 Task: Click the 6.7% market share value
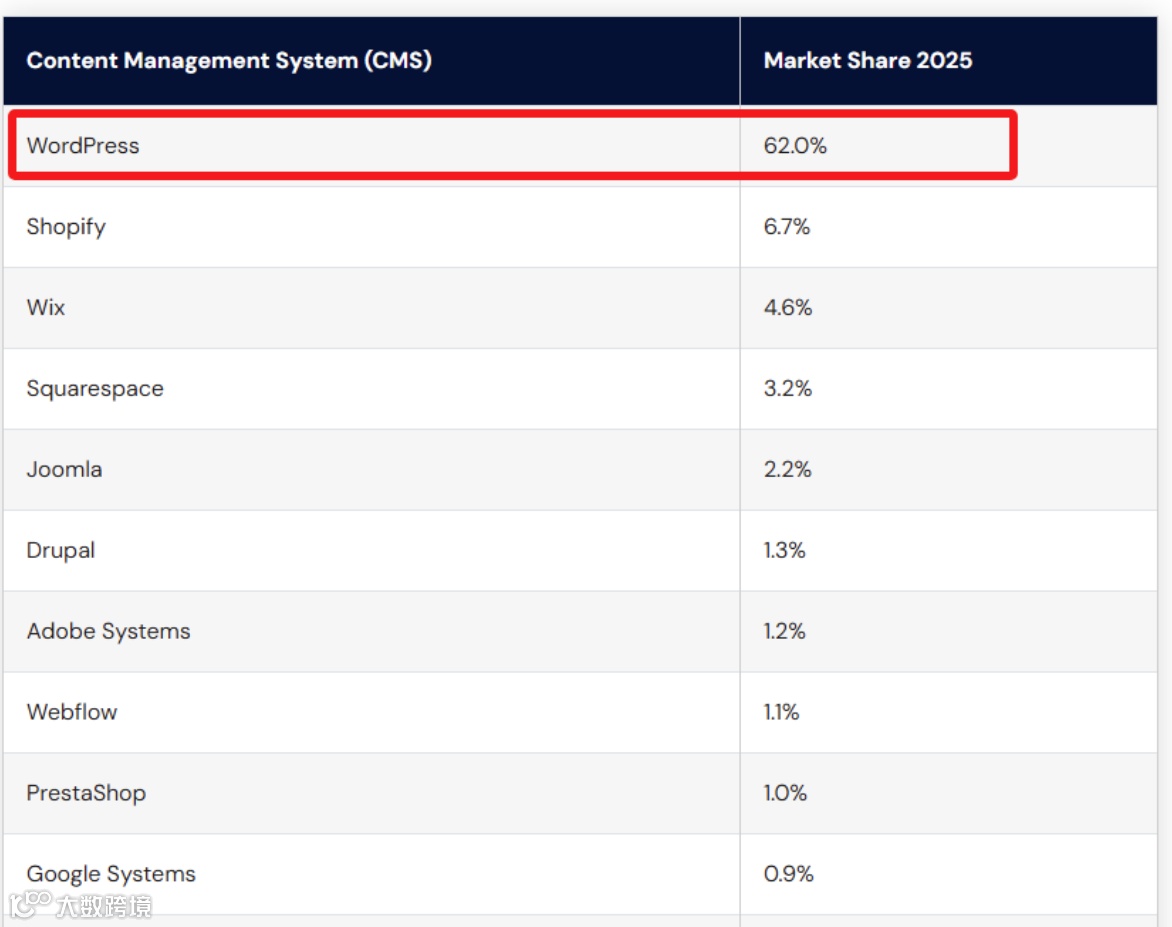click(x=786, y=227)
